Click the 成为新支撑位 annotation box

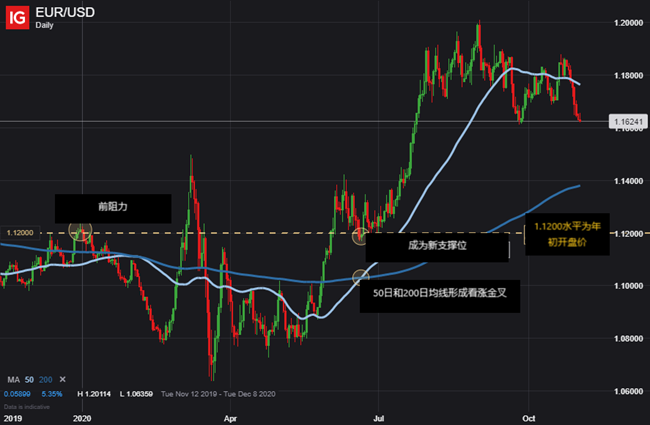pyautogui.click(x=437, y=245)
